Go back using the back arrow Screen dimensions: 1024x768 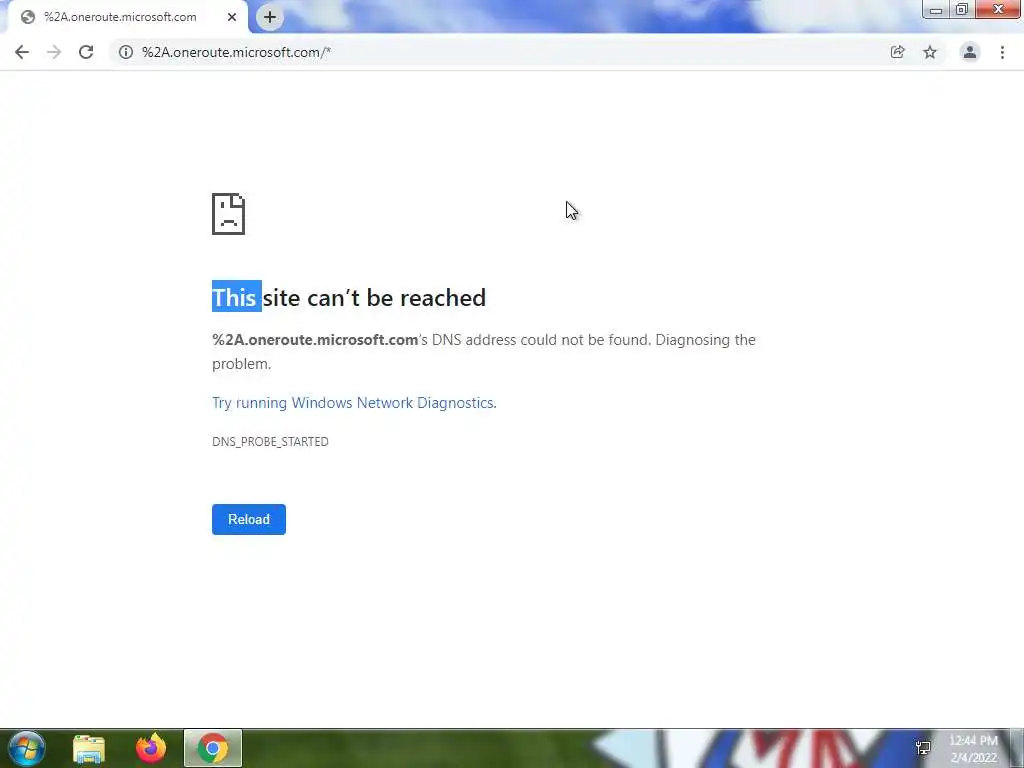pyautogui.click(x=22, y=52)
